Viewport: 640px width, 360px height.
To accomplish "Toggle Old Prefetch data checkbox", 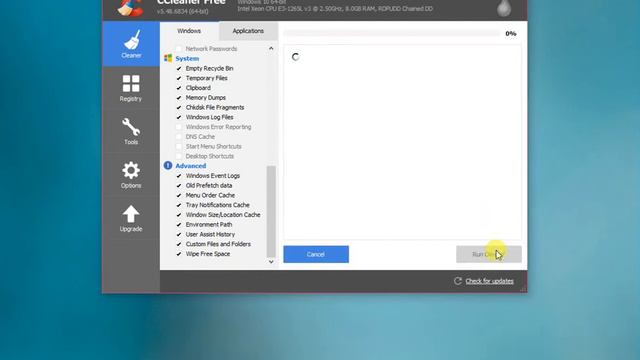I will coord(179,185).
